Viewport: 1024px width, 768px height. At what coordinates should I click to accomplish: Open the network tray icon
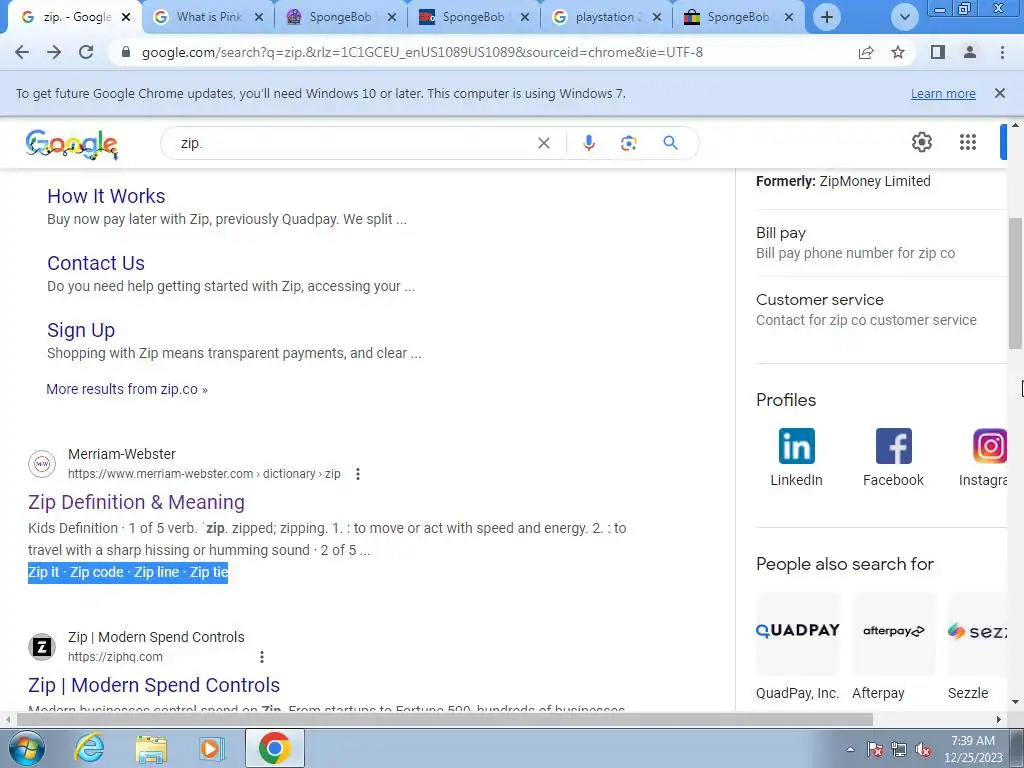pos(899,750)
